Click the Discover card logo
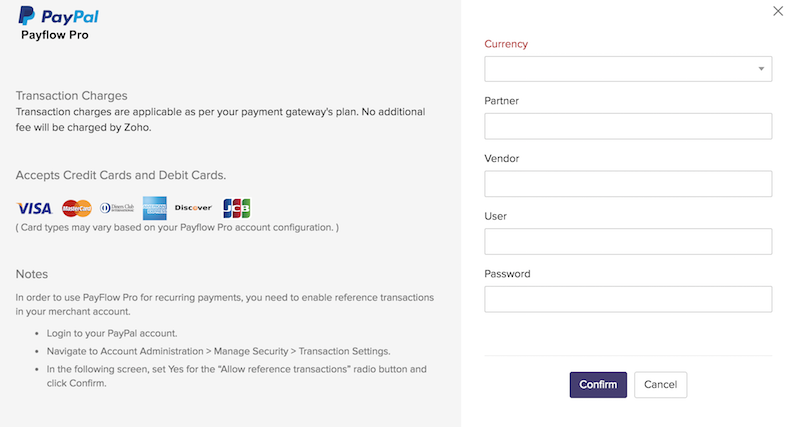Screen dimensions: 795x427 coord(193,208)
